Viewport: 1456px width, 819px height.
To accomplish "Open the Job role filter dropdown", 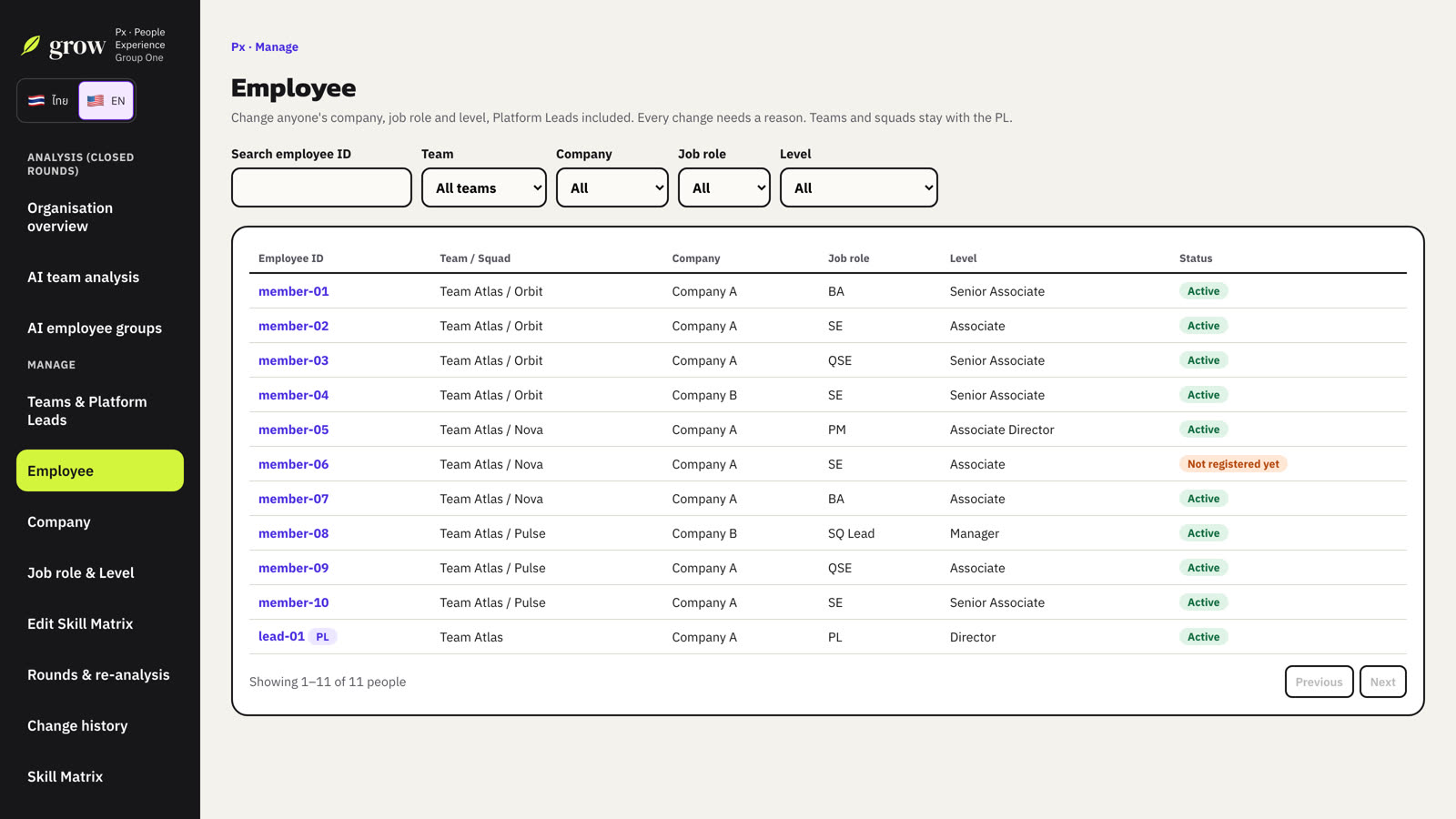I will [724, 187].
